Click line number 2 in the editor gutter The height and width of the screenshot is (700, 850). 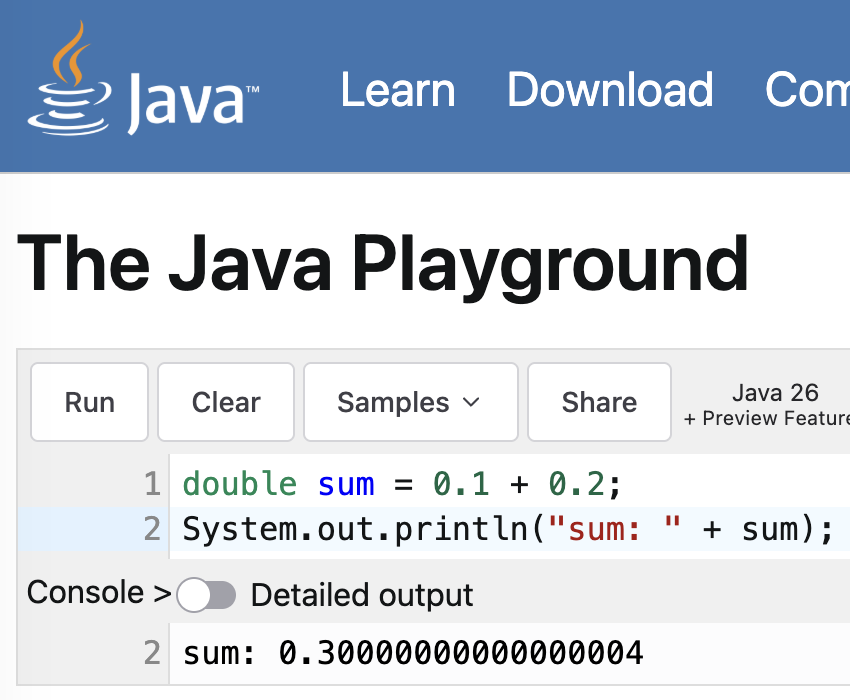pos(152,529)
